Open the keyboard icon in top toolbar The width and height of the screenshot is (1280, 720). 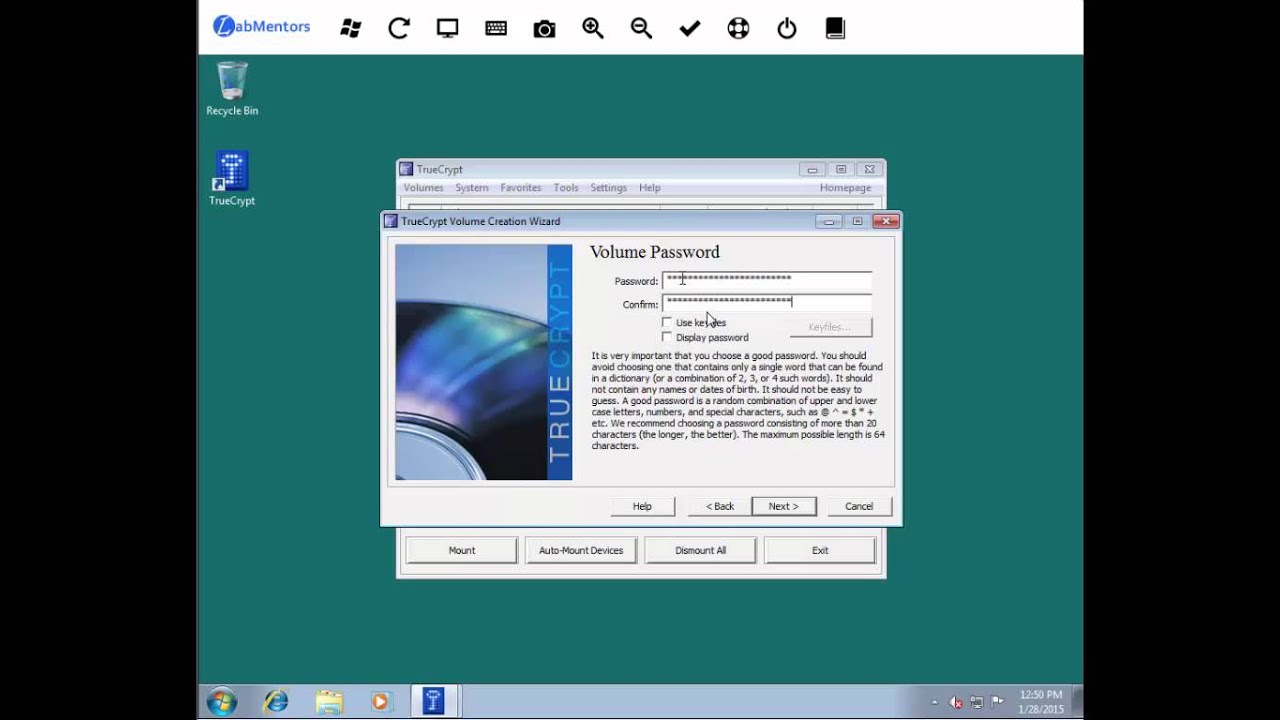[x=496, y=28]
